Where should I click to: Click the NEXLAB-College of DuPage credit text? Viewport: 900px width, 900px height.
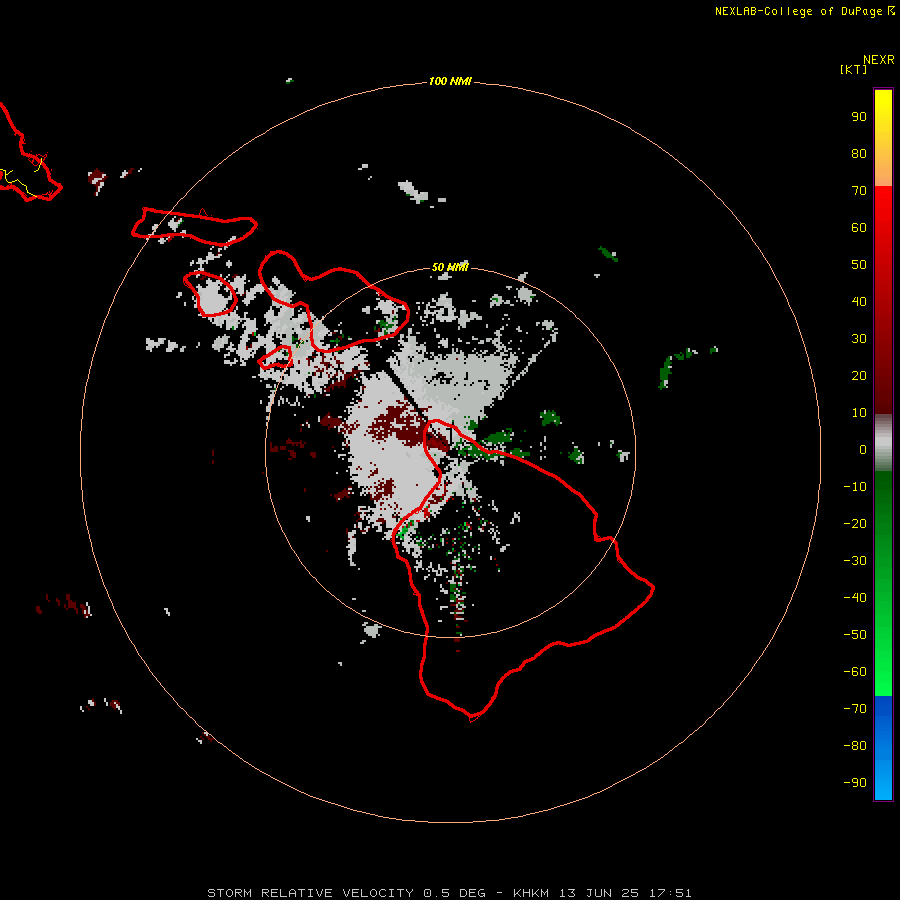pos(798,11)
